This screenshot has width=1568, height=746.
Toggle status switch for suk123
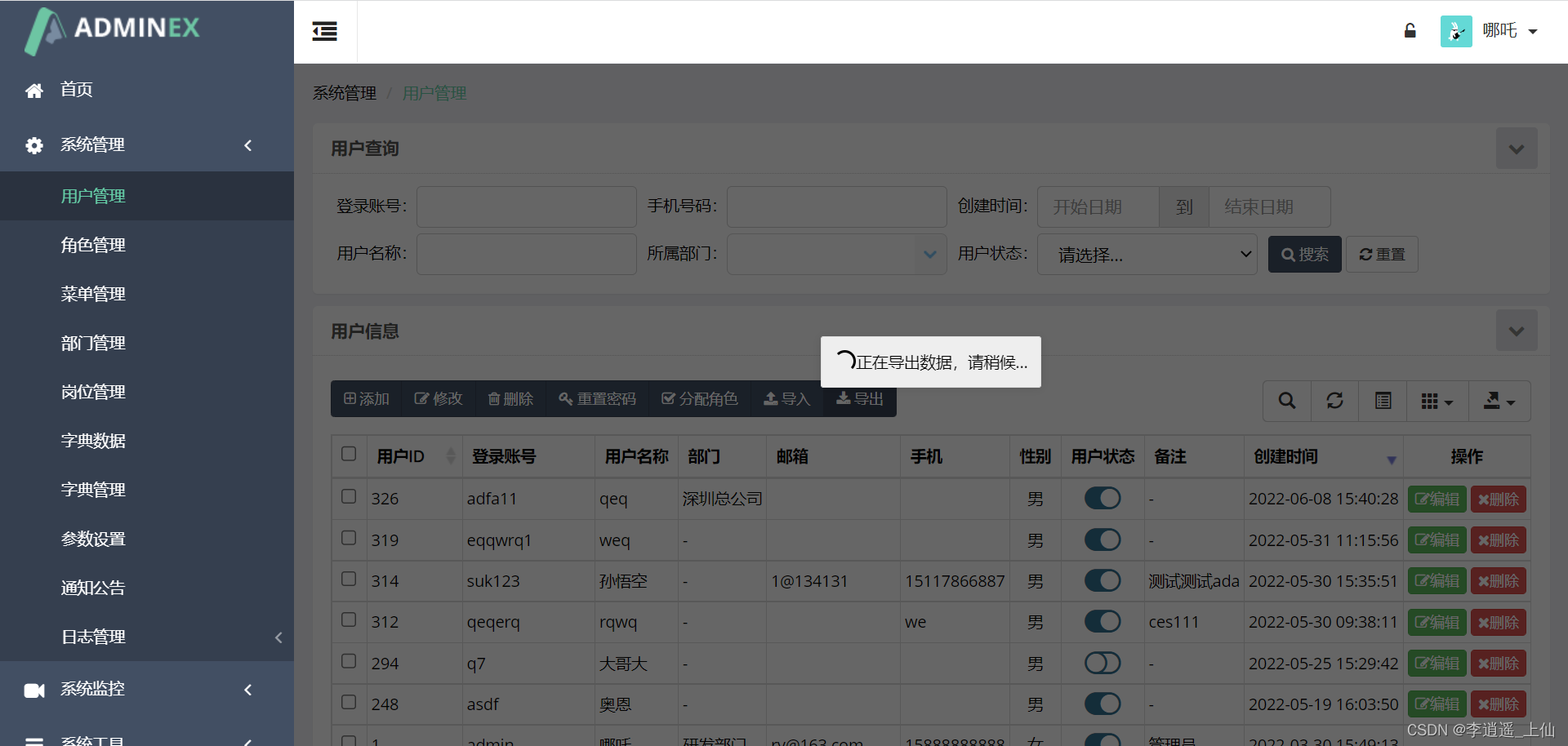[1102, 580]
